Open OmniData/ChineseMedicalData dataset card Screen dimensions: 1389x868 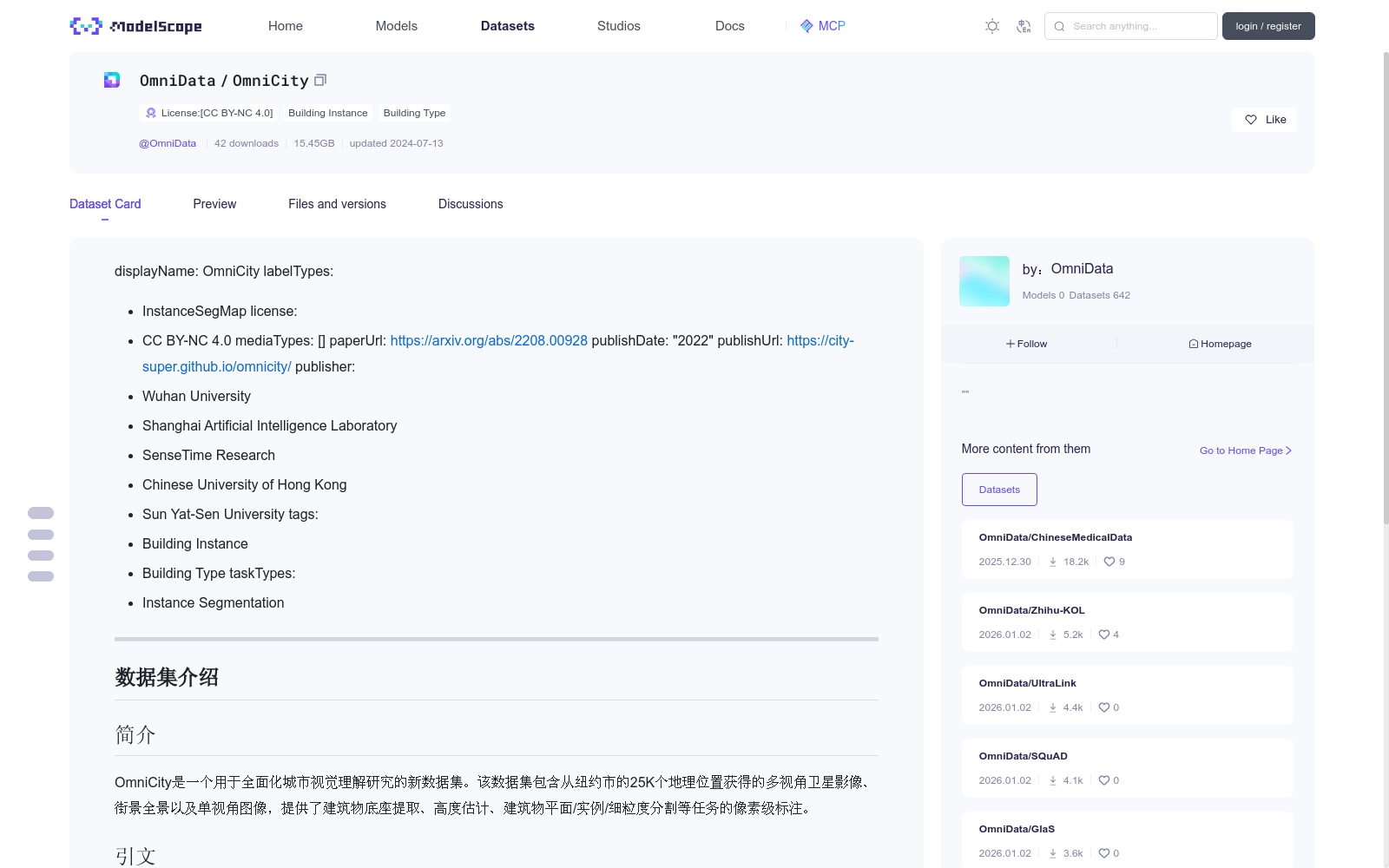(1128, 549)
